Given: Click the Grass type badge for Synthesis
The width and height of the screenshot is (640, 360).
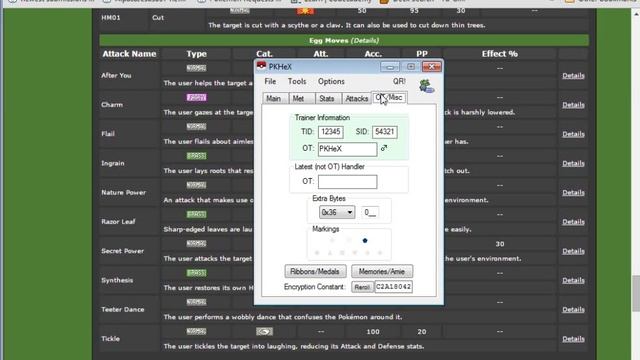Looking at the screenshot, I should (196, 273).
